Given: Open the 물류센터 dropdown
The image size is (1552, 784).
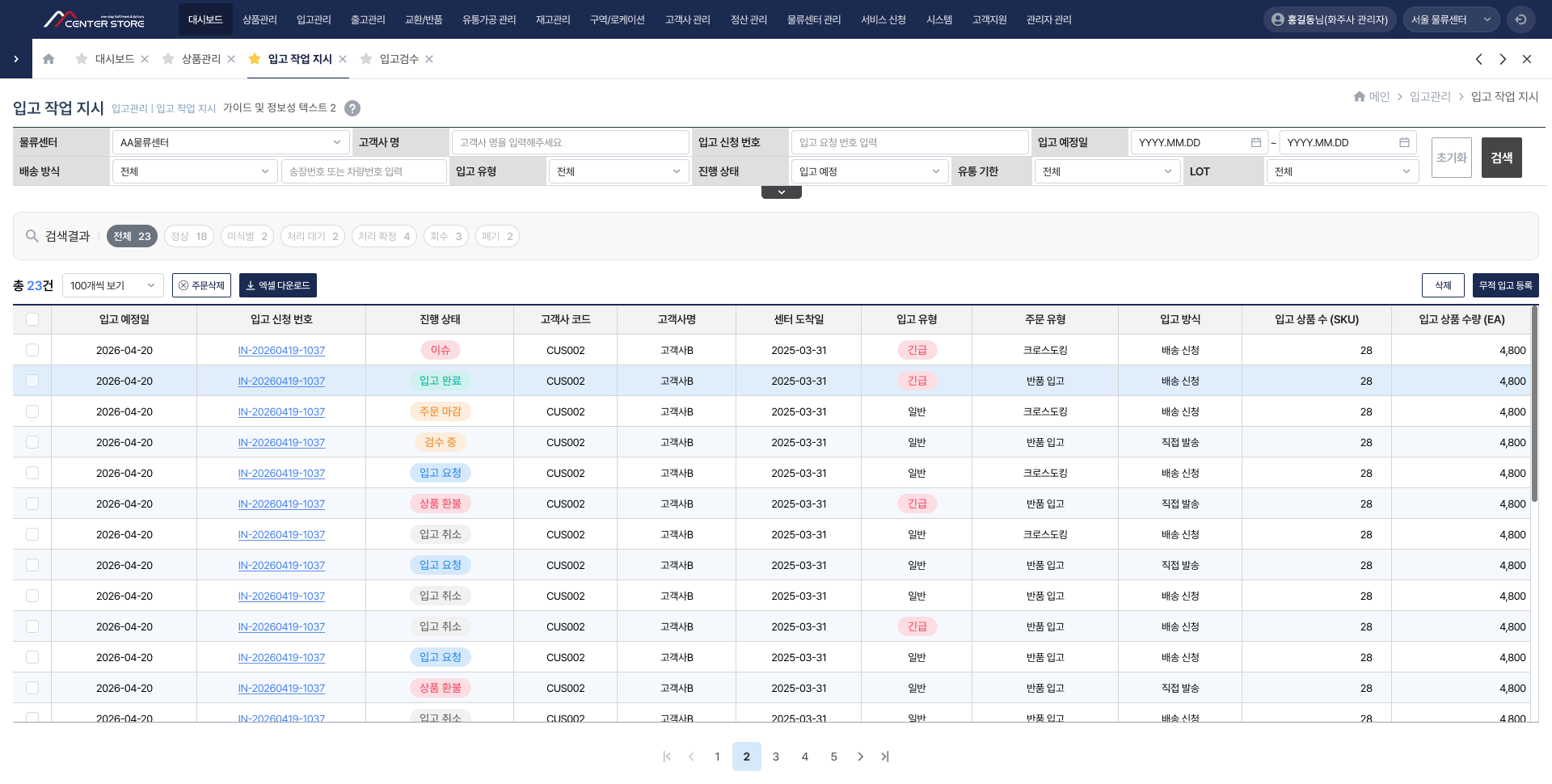Looking at the screenshot, I should (x=230, y=142).
